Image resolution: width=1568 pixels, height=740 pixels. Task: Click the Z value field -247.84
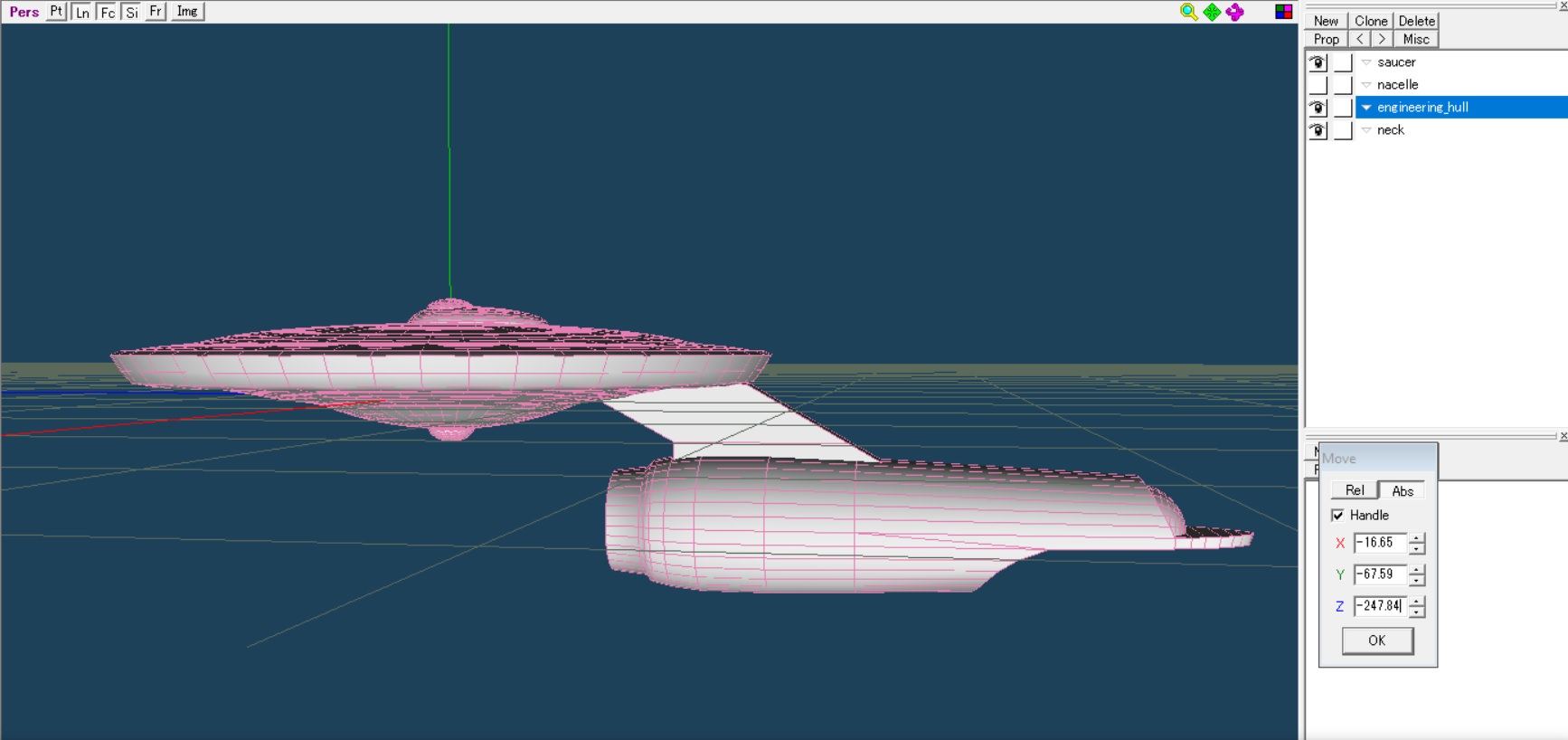pyautogui.click(x=1380, y=606)
